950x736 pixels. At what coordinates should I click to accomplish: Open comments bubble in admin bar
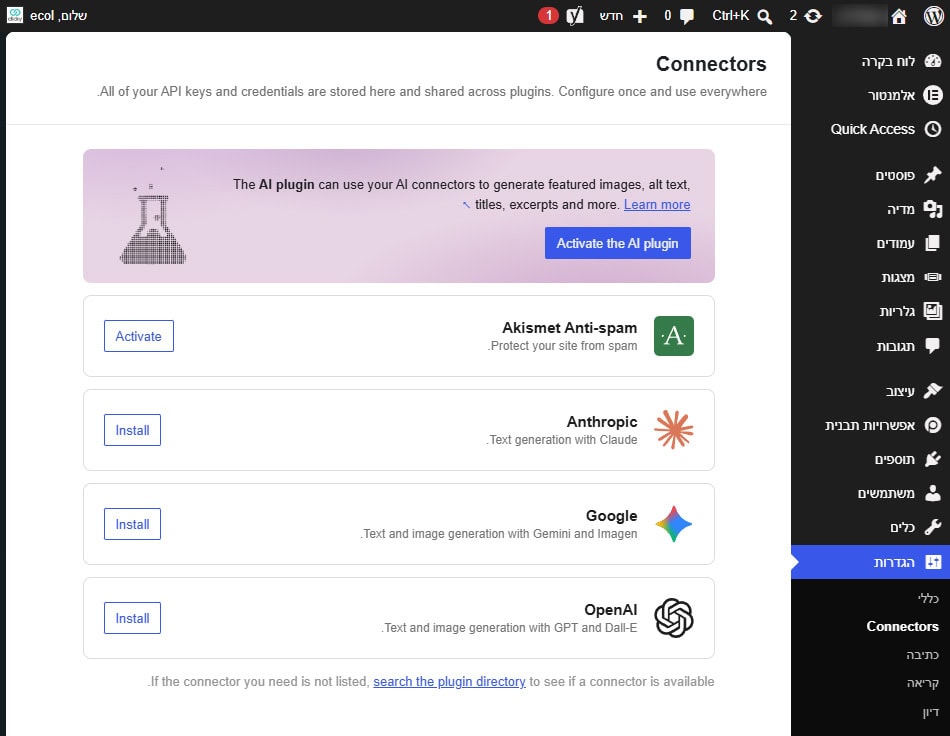pos(687,16)
